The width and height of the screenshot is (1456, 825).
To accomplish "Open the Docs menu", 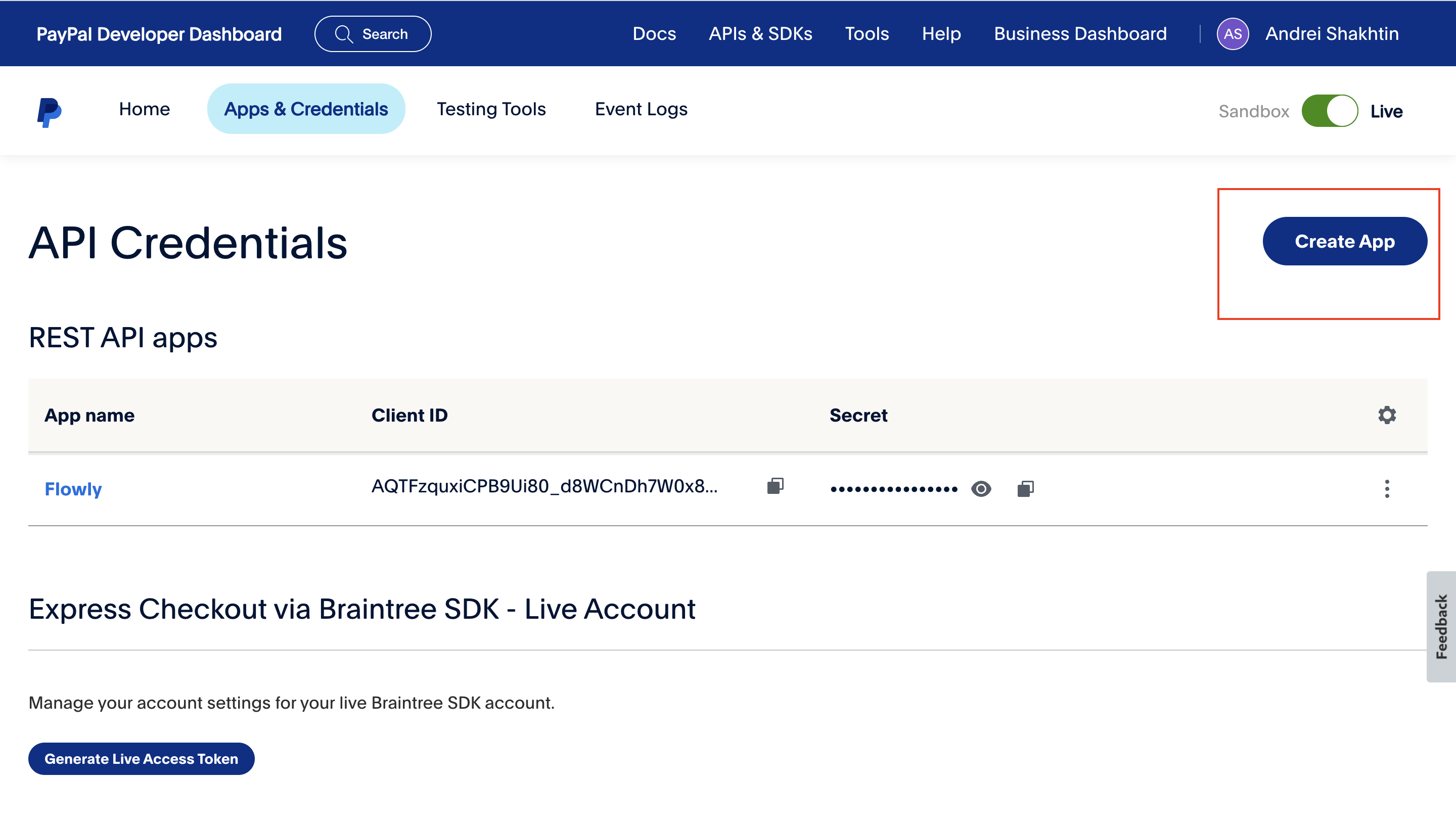I will (654, 34).
